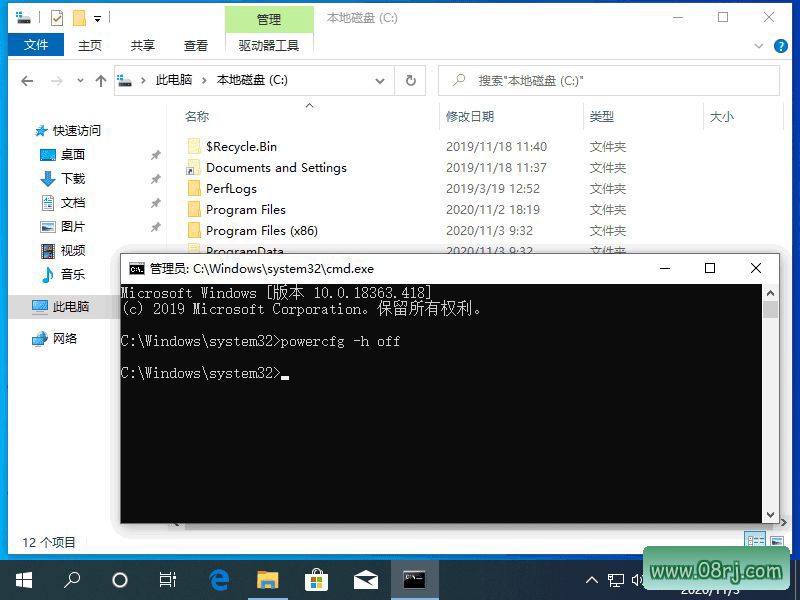The width and height of the screenshot is (800, 600).
Task: Sort by the 修改日期 column header
Action: click(470, 116)
